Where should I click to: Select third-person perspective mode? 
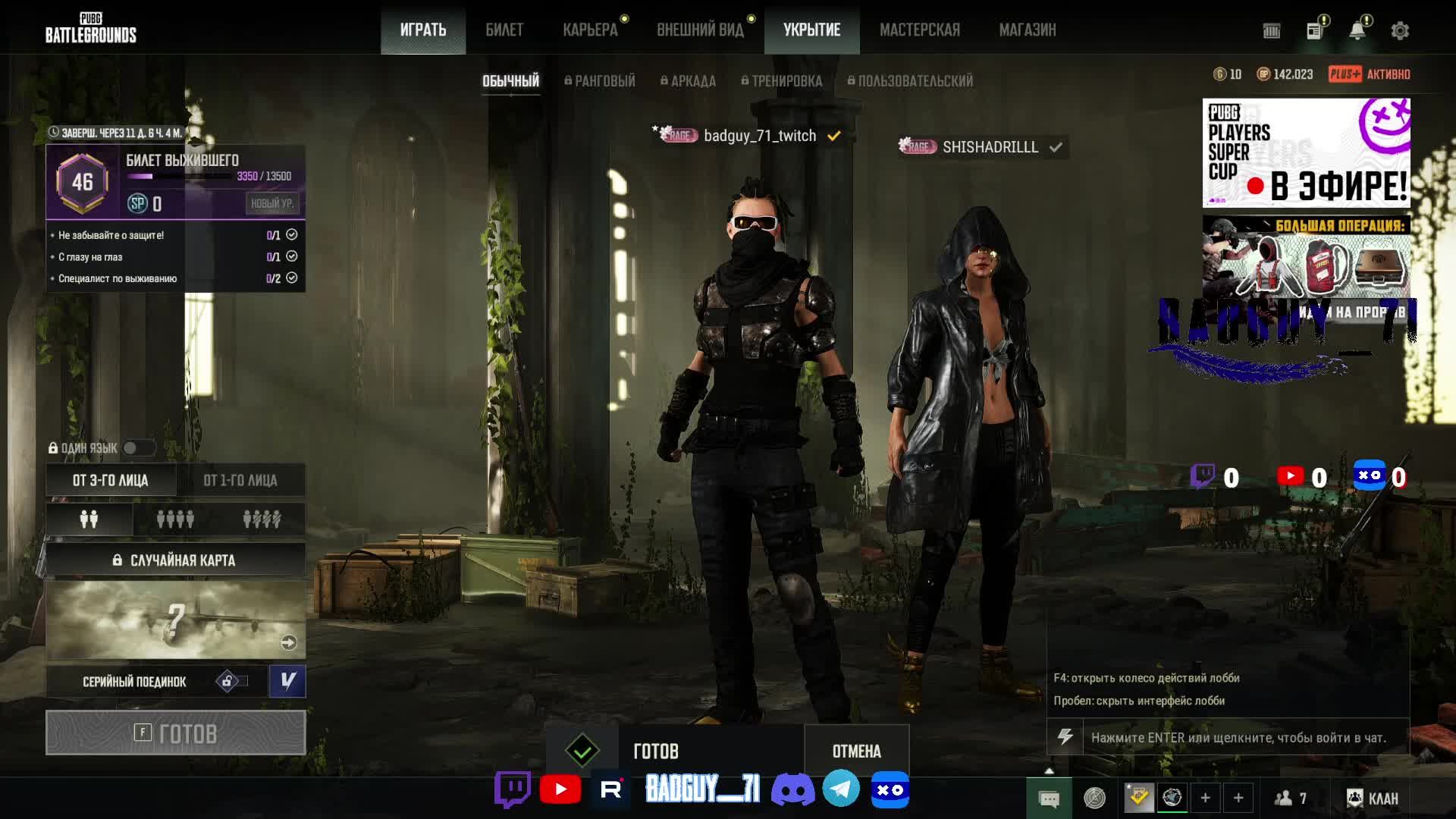[x=111, y=480]
